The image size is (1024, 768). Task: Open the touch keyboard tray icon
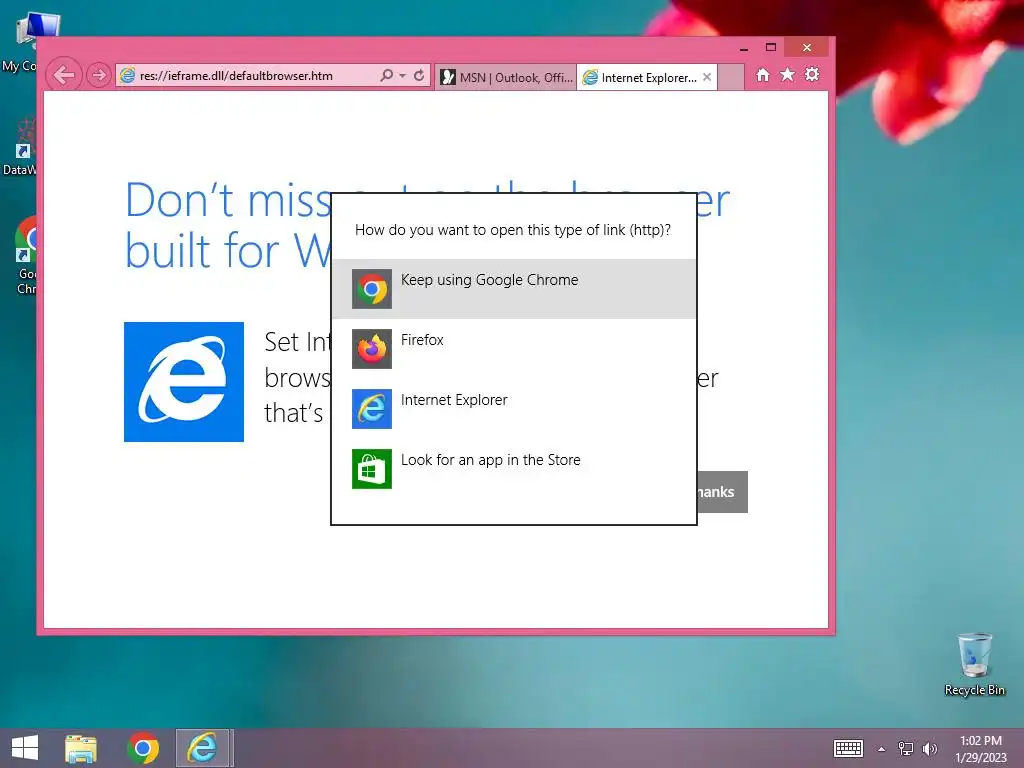click(x=848, y=749)
